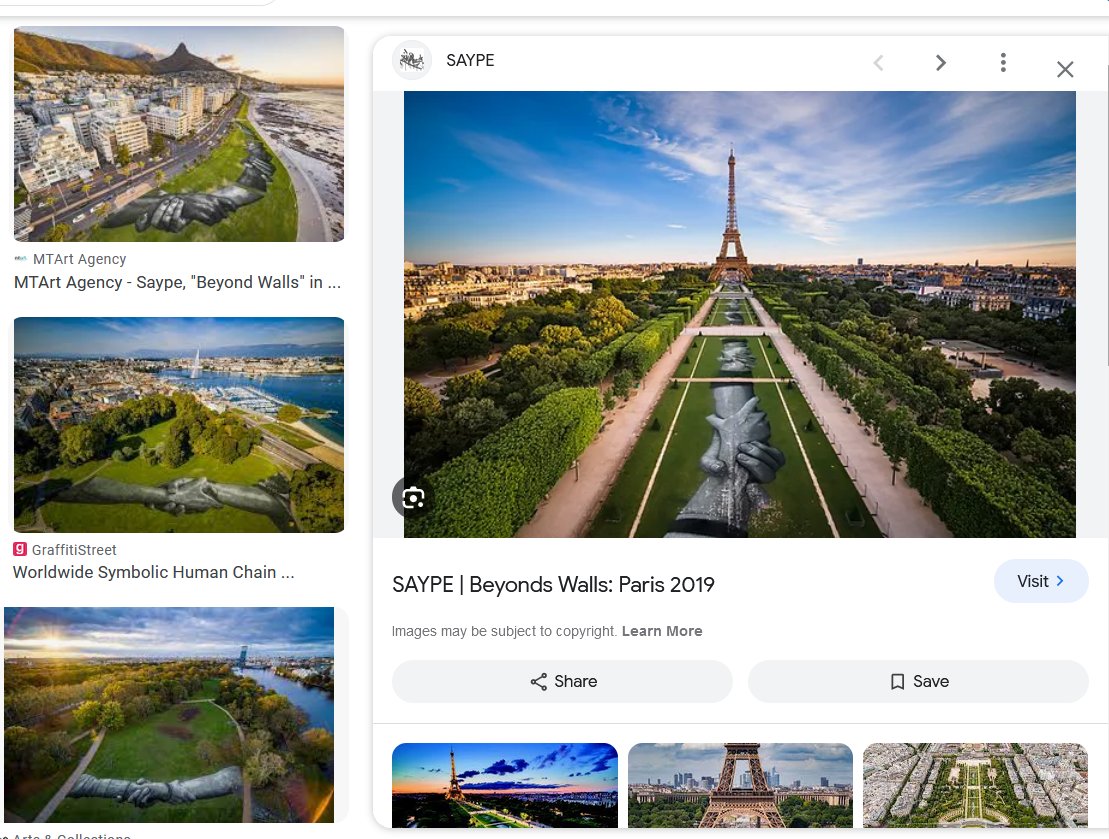Open the SAYPE Beyonds Walls: Paris 2019 title
Image resolution: width=1109 pixels, height=839 pixels.
[x=553, y=584]
